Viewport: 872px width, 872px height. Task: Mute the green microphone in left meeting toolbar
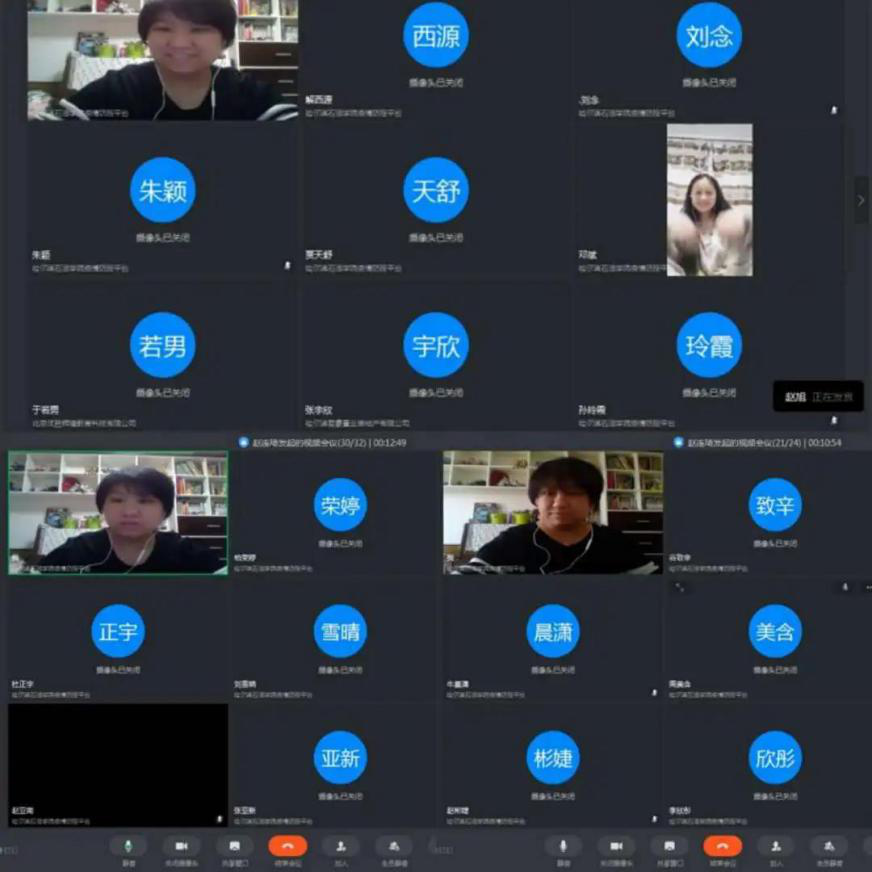[128, 846]
